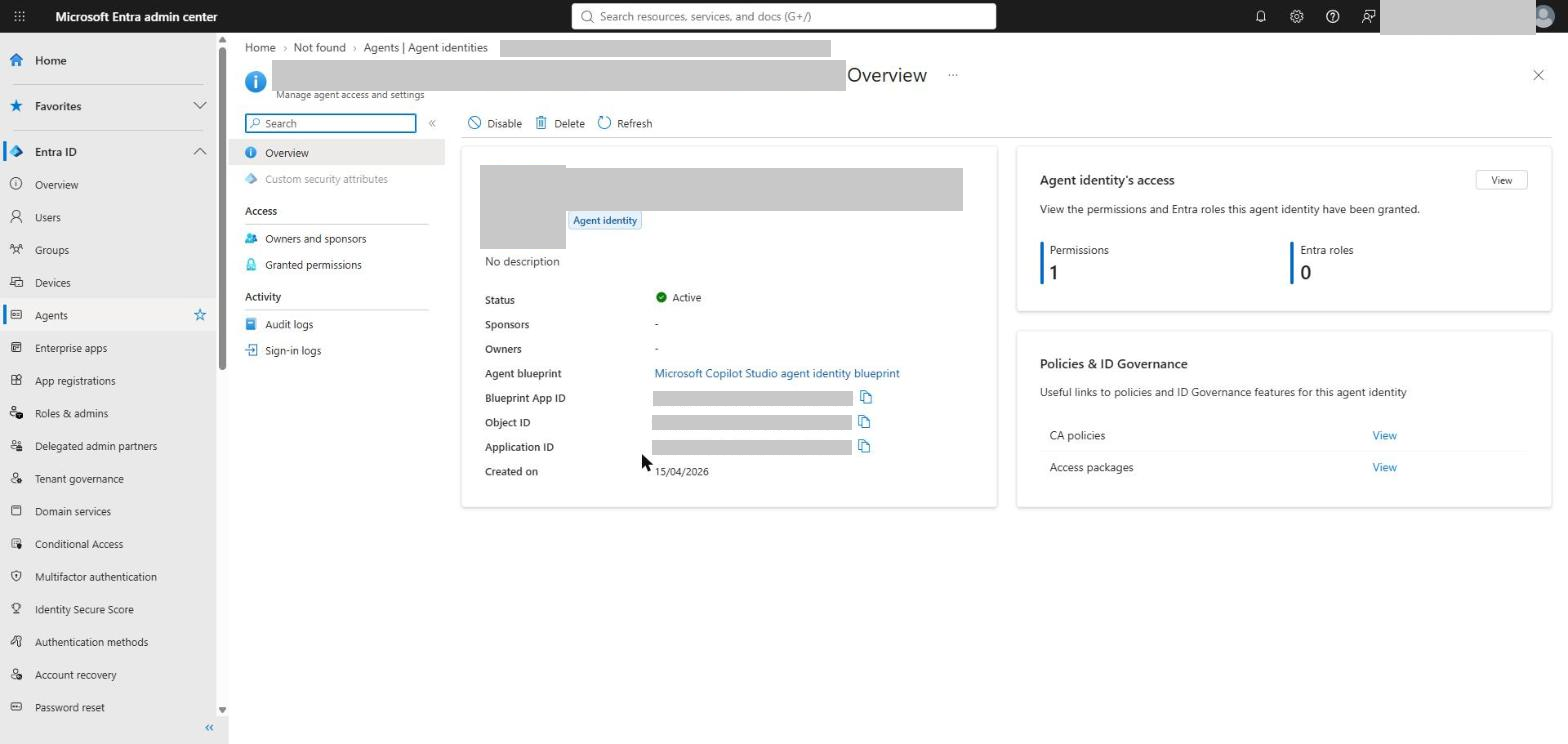1568x744 pixels.
Task: Copy the Application ID
Action: pyautogui.click(x=864, y=447)
